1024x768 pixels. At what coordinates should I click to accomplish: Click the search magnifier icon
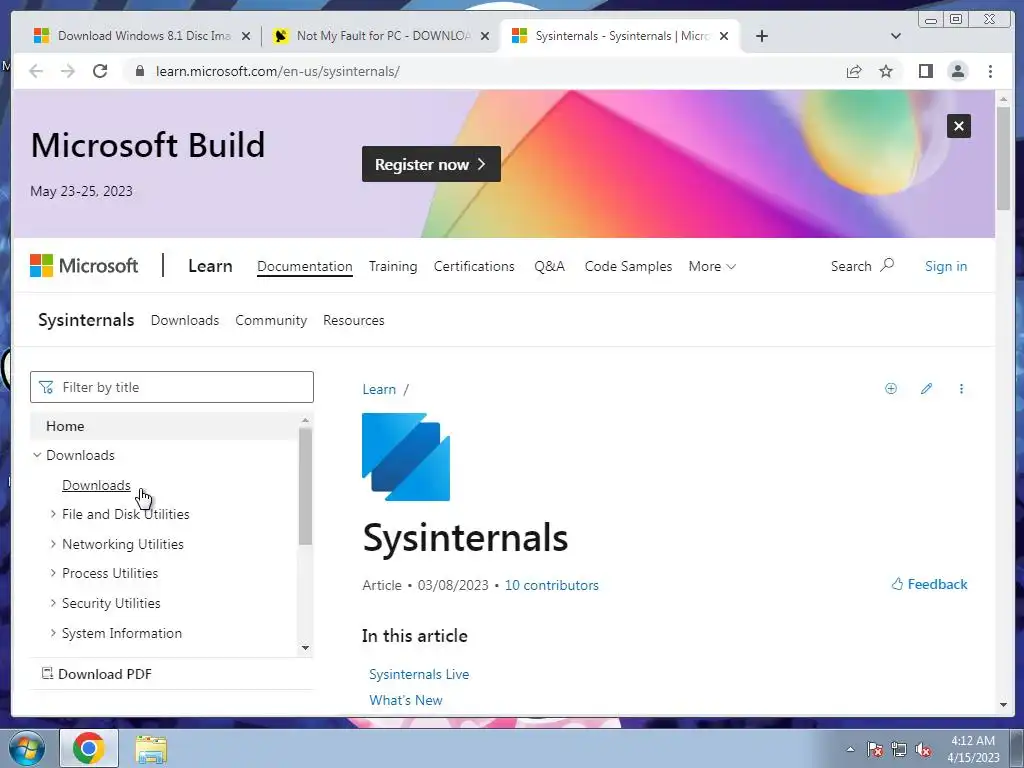887,265
